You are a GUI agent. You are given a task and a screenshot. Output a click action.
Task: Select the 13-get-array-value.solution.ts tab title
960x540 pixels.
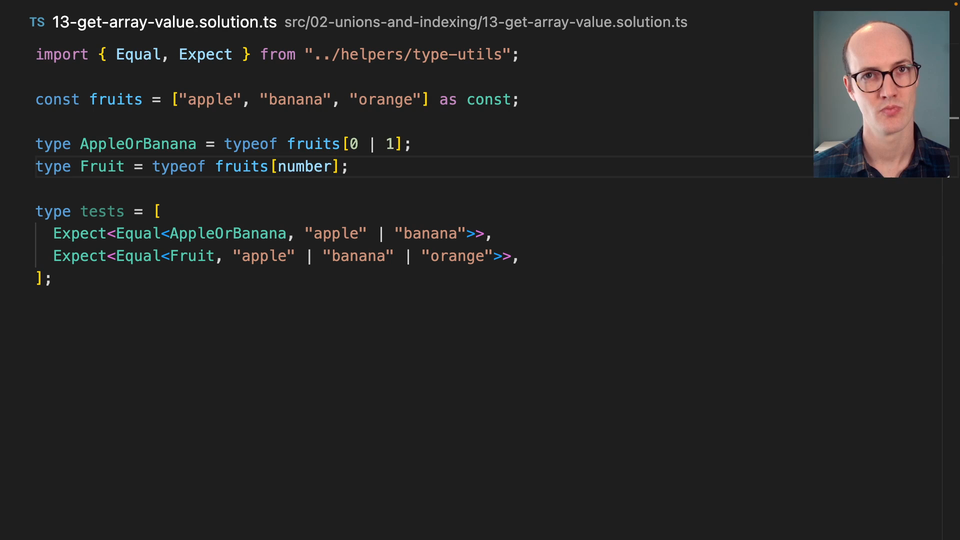click(164, 22)
